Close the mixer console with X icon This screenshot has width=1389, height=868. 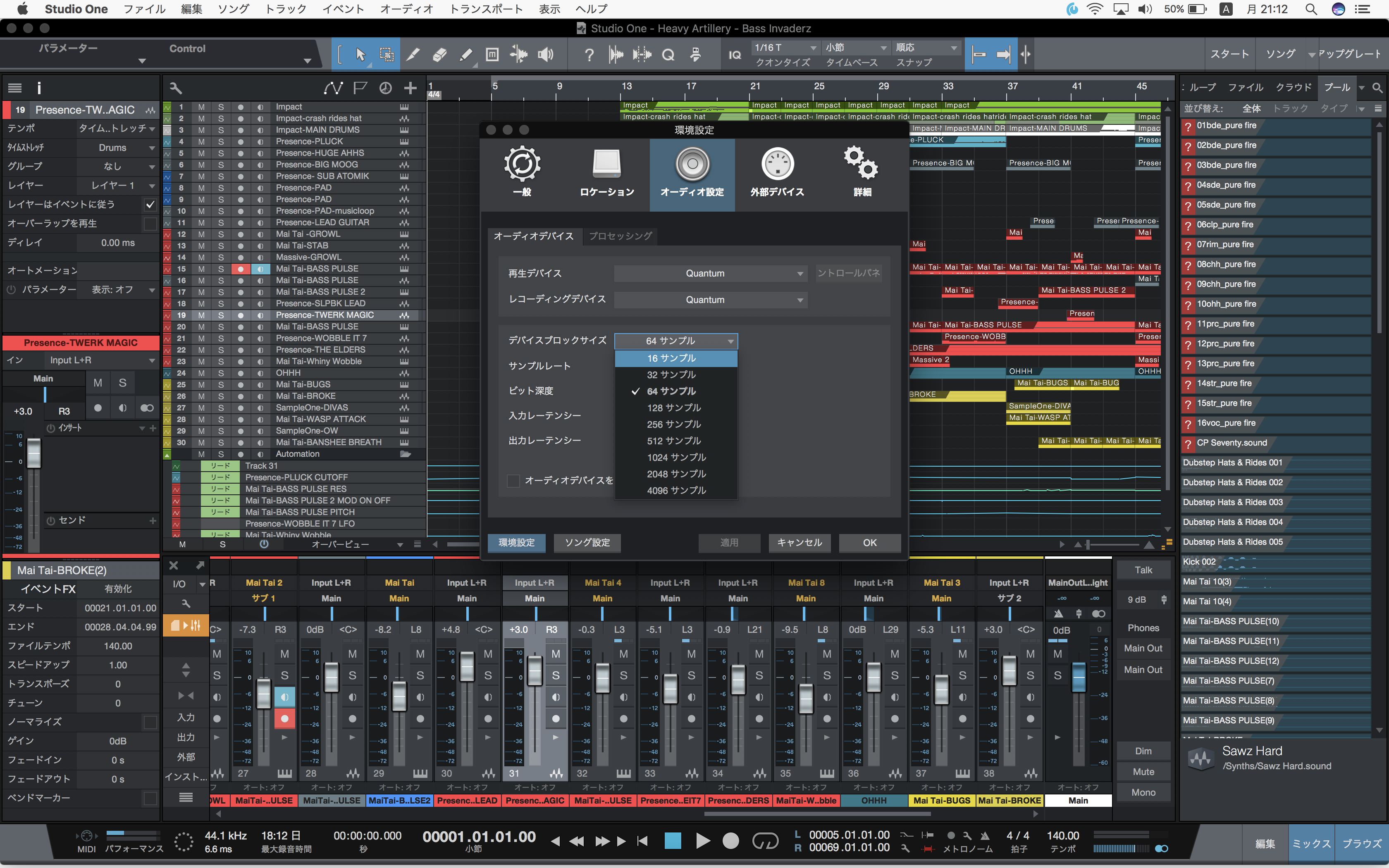174,565
